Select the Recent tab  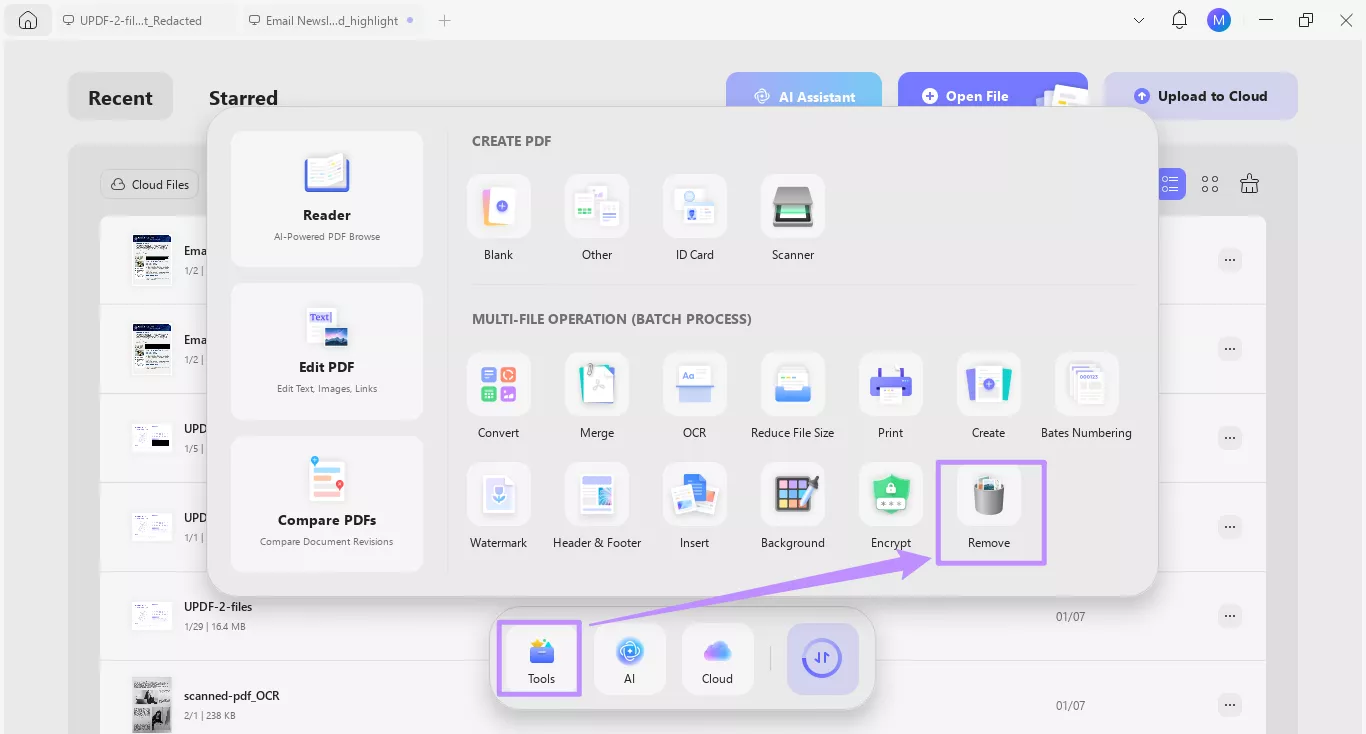click(121, 97)
